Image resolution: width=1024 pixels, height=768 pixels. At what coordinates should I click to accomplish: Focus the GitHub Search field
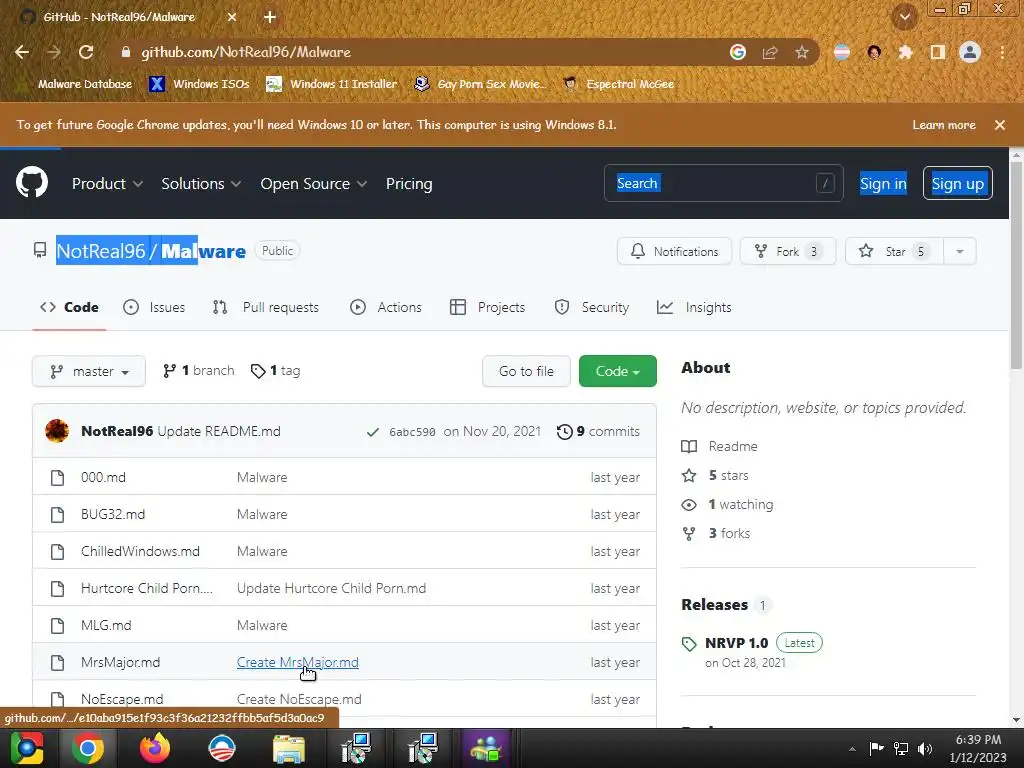pyautogui.click(x=724, y=184)
